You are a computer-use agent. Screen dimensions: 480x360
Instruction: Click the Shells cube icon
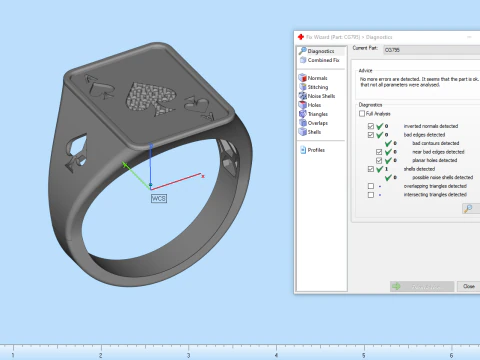tap(302, 132)
